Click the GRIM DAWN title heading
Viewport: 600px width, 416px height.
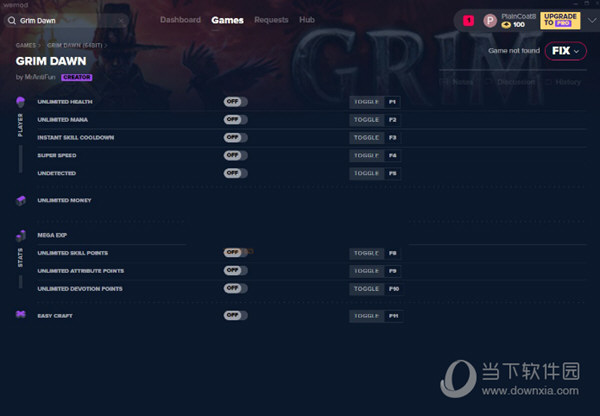click(x=51, y=61)
